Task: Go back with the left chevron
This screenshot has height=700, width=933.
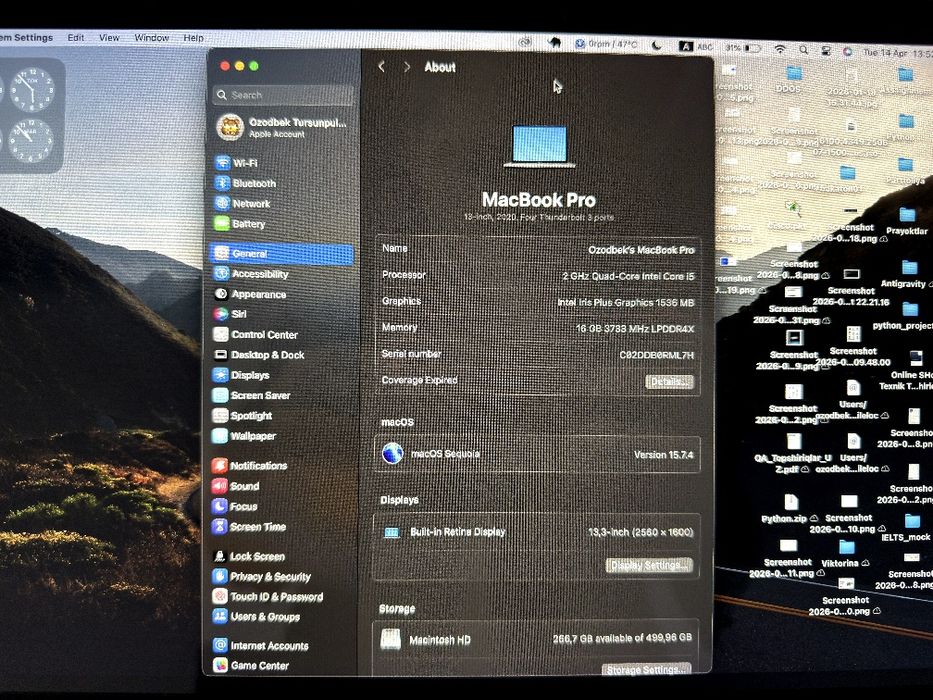Action: tap(382, 67)
